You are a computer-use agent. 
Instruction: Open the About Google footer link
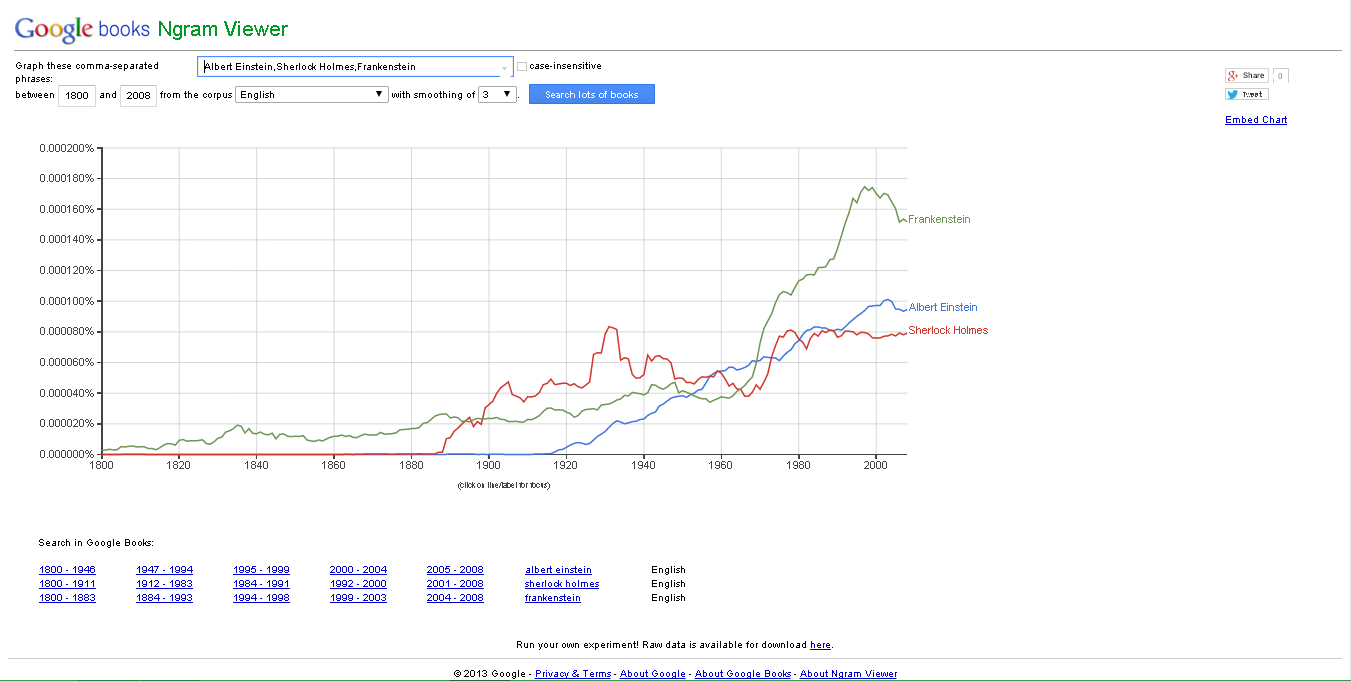(x=653, y=674)
